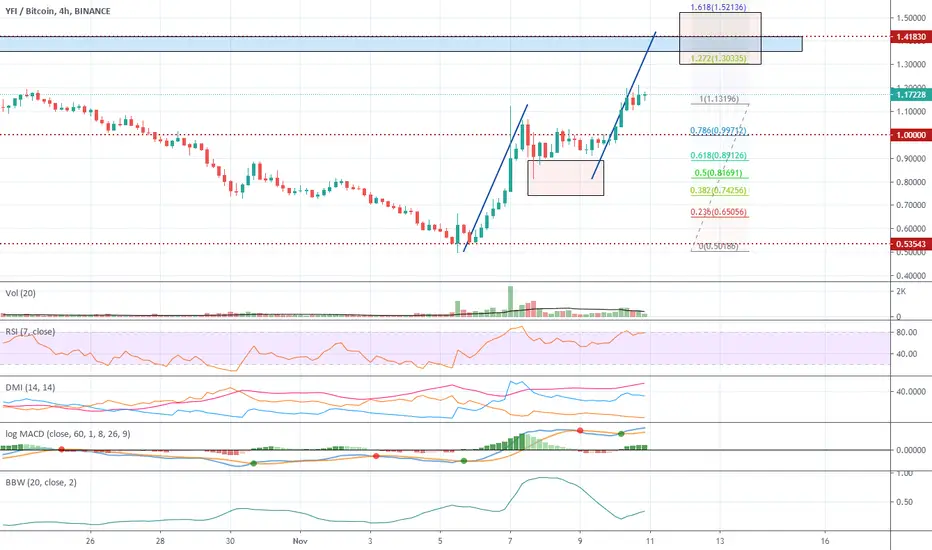Click the YFI / Bitcoin, 4h, BINANCE chart title

[58, 11]
